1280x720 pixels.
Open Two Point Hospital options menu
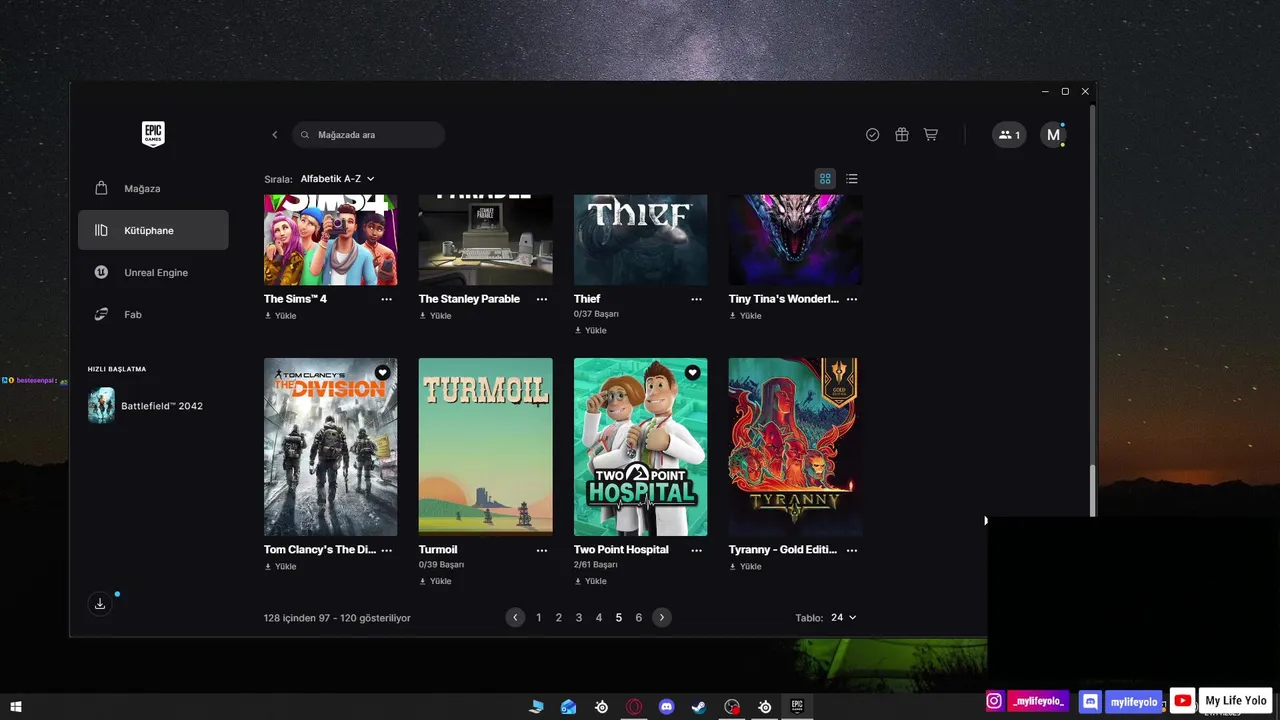(x=697, y=550)
